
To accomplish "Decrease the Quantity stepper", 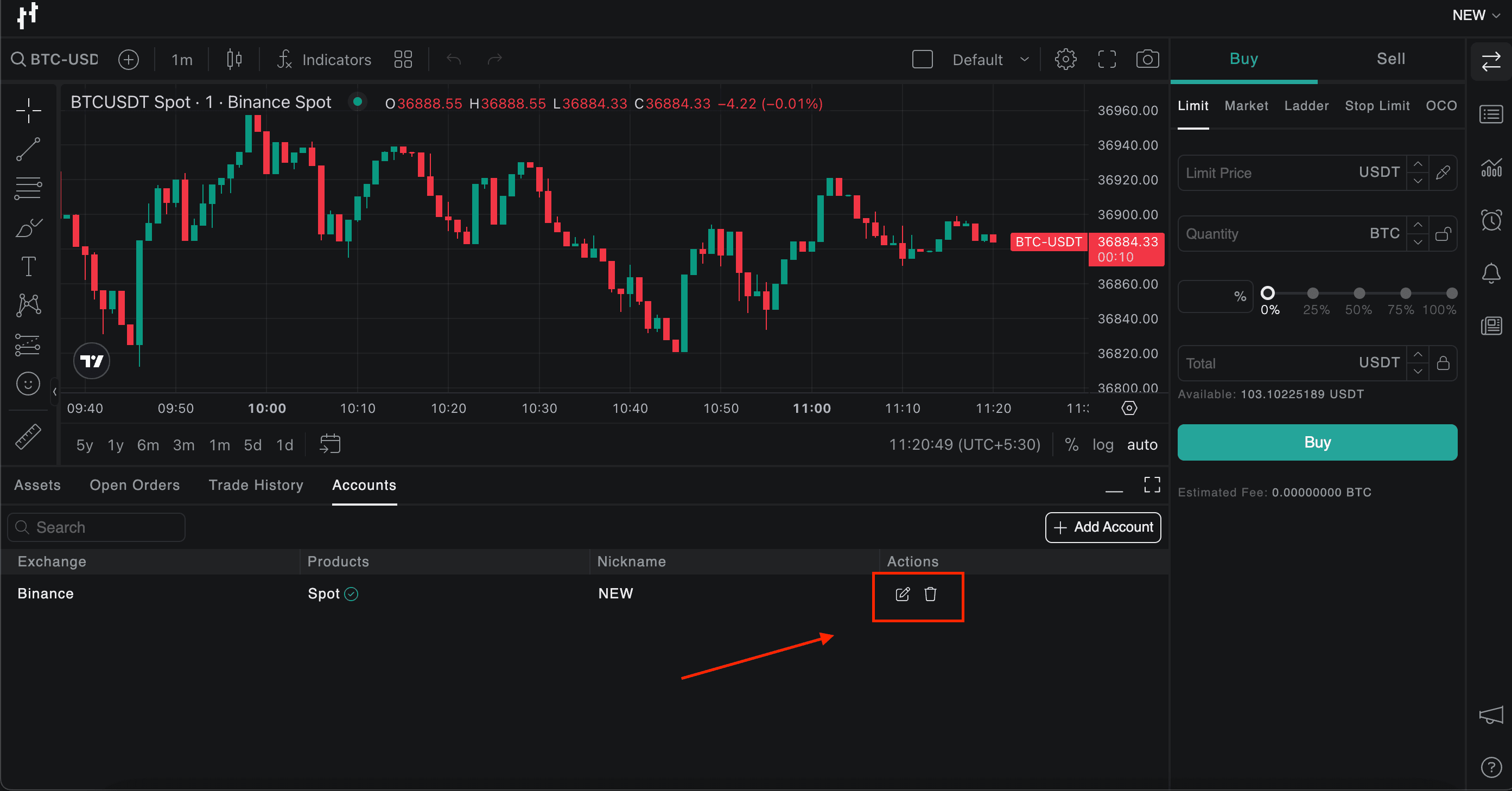I will point(1418,242).
